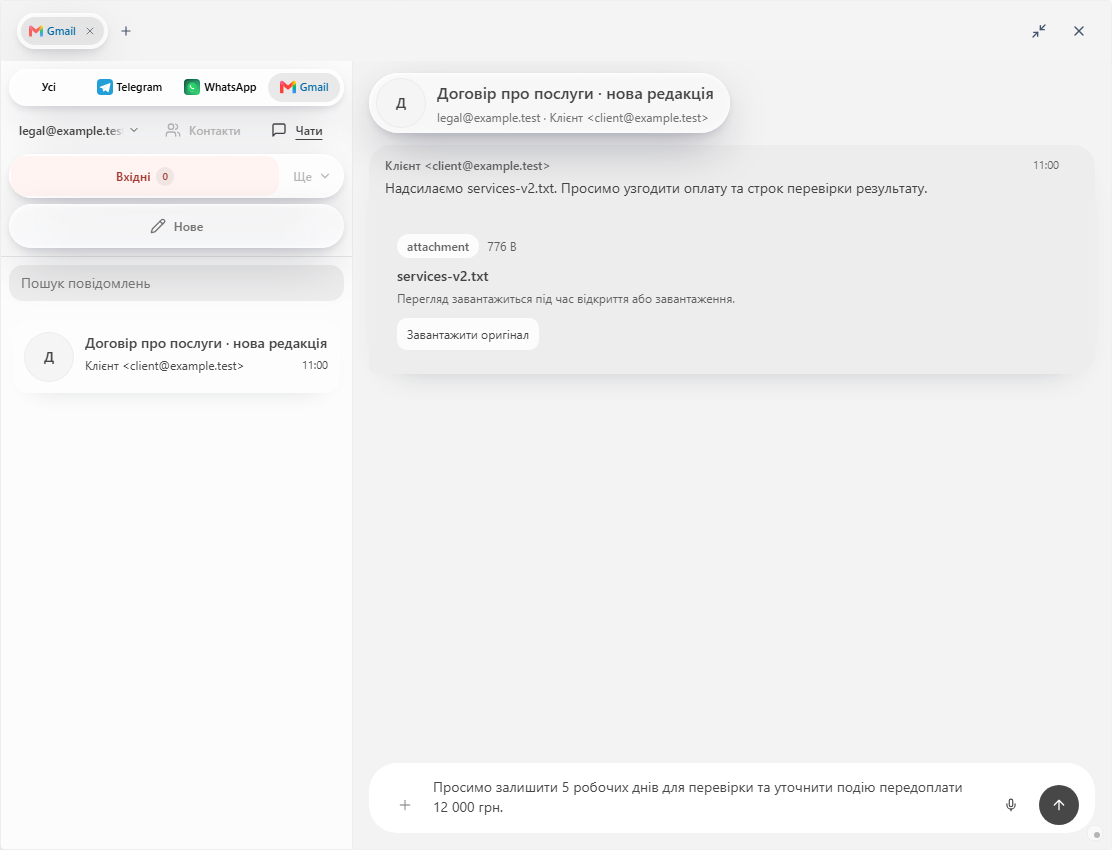Viewport: 1112px width, 850px height.
Task: Add a new tab with the plus icon
Action: [126, 31]
